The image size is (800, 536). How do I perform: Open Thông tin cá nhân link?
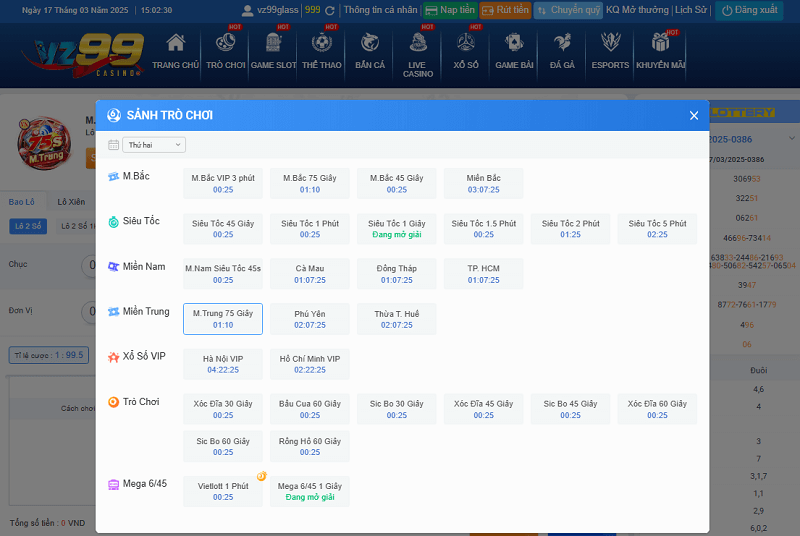(380, 10)
